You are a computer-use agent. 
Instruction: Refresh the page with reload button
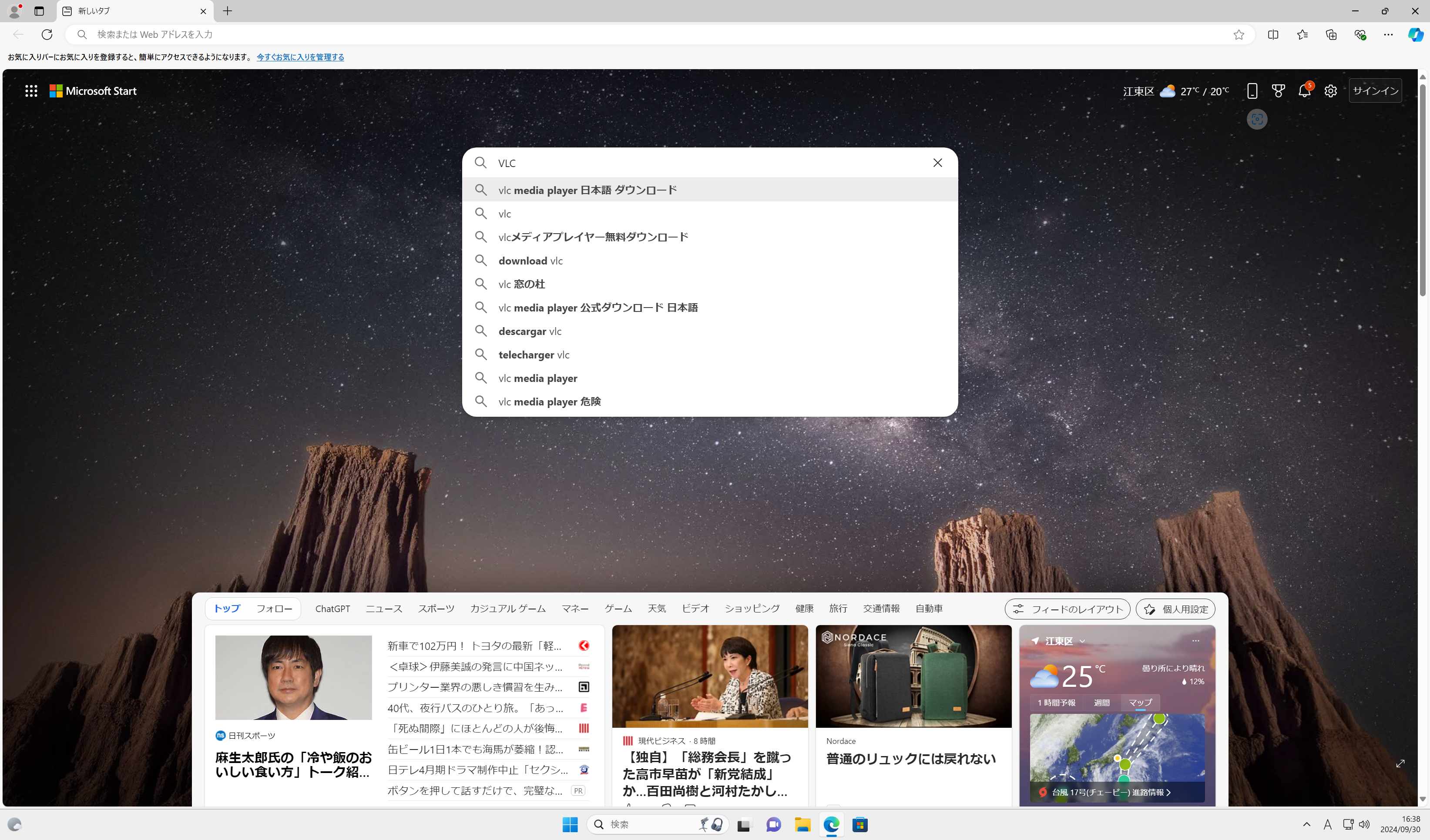47,35
